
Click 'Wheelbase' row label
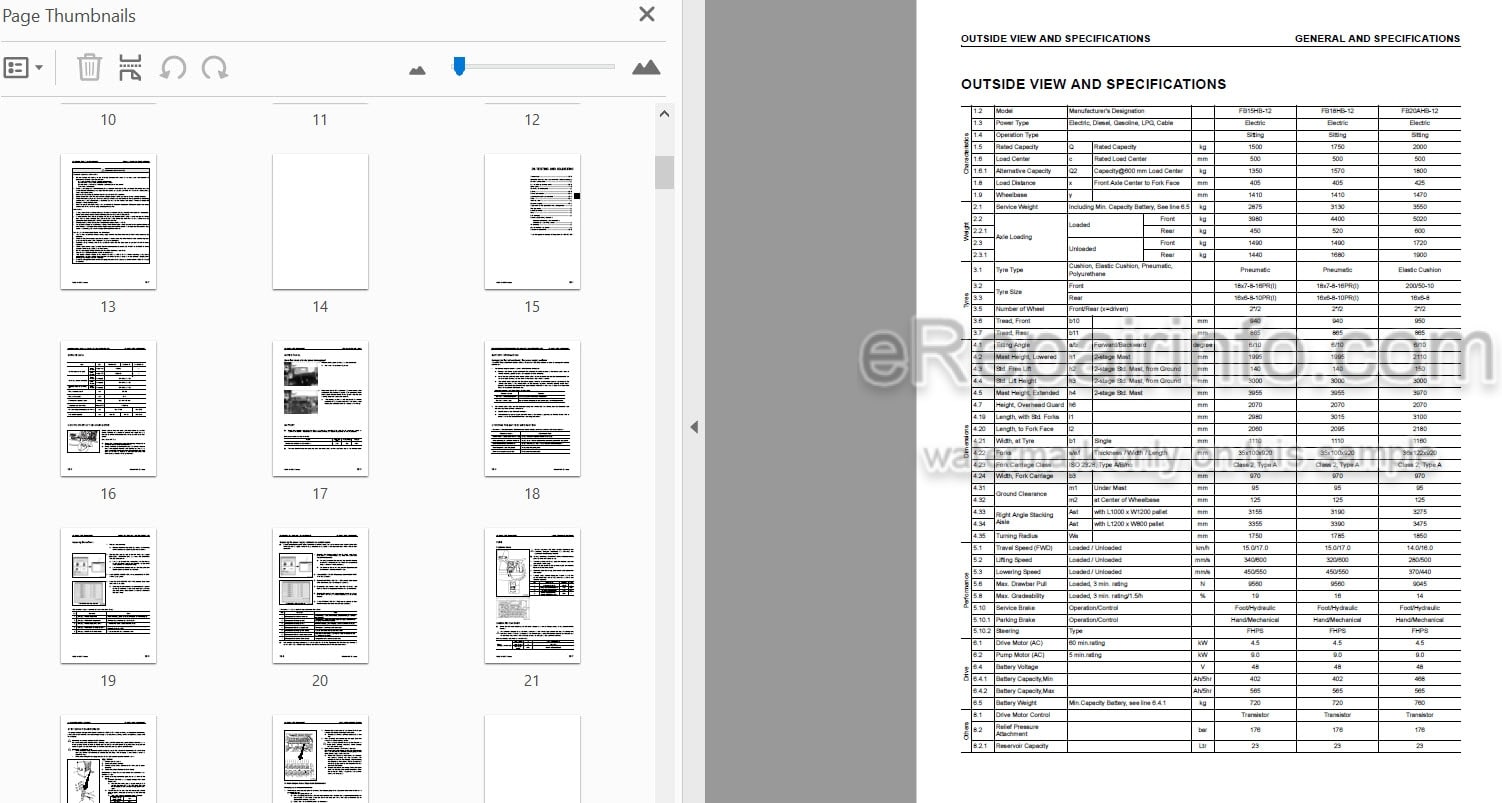tap(1012, 195)
